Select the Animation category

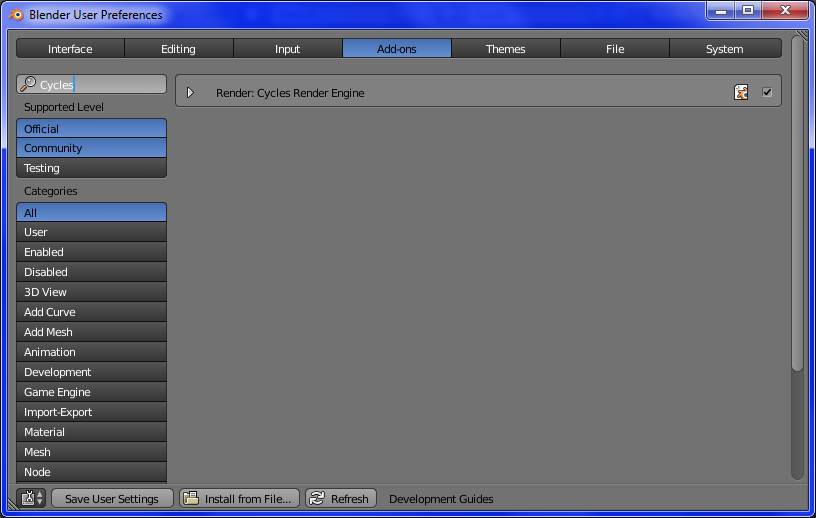coord(92,352)
